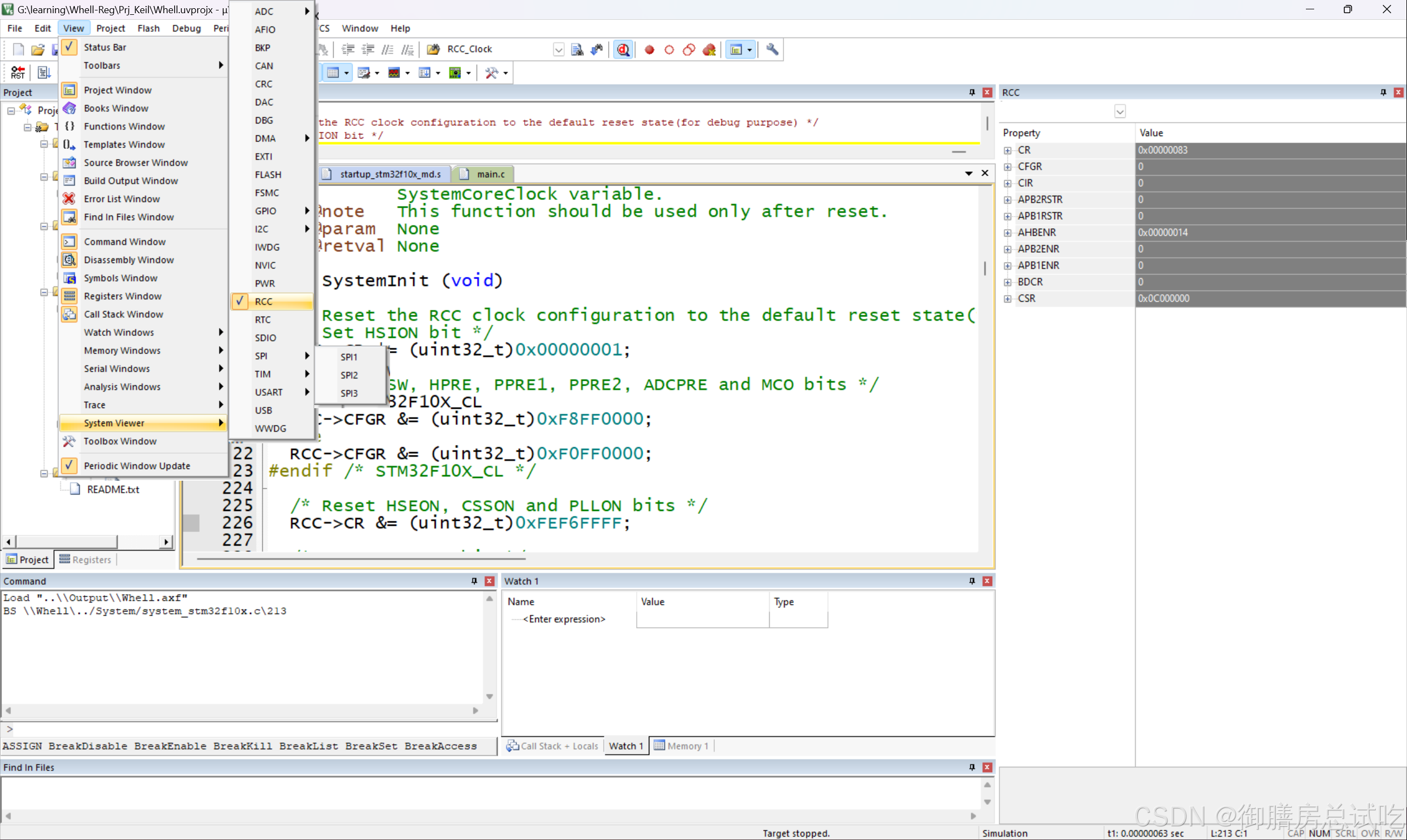Click the New file toolbar icon

click(18, 49)
